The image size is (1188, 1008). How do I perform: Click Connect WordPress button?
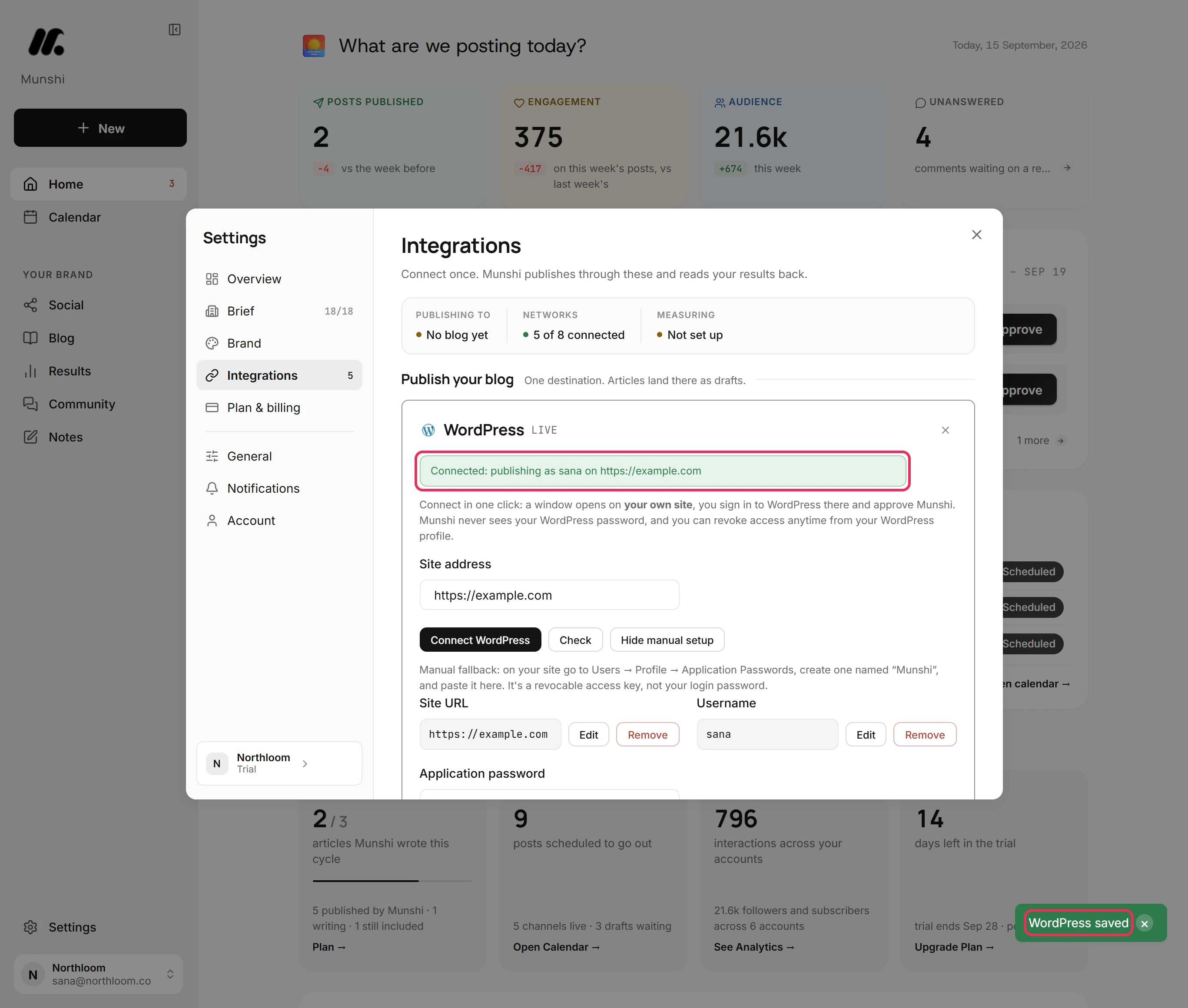pyautogui.click(x=480, y=640)
